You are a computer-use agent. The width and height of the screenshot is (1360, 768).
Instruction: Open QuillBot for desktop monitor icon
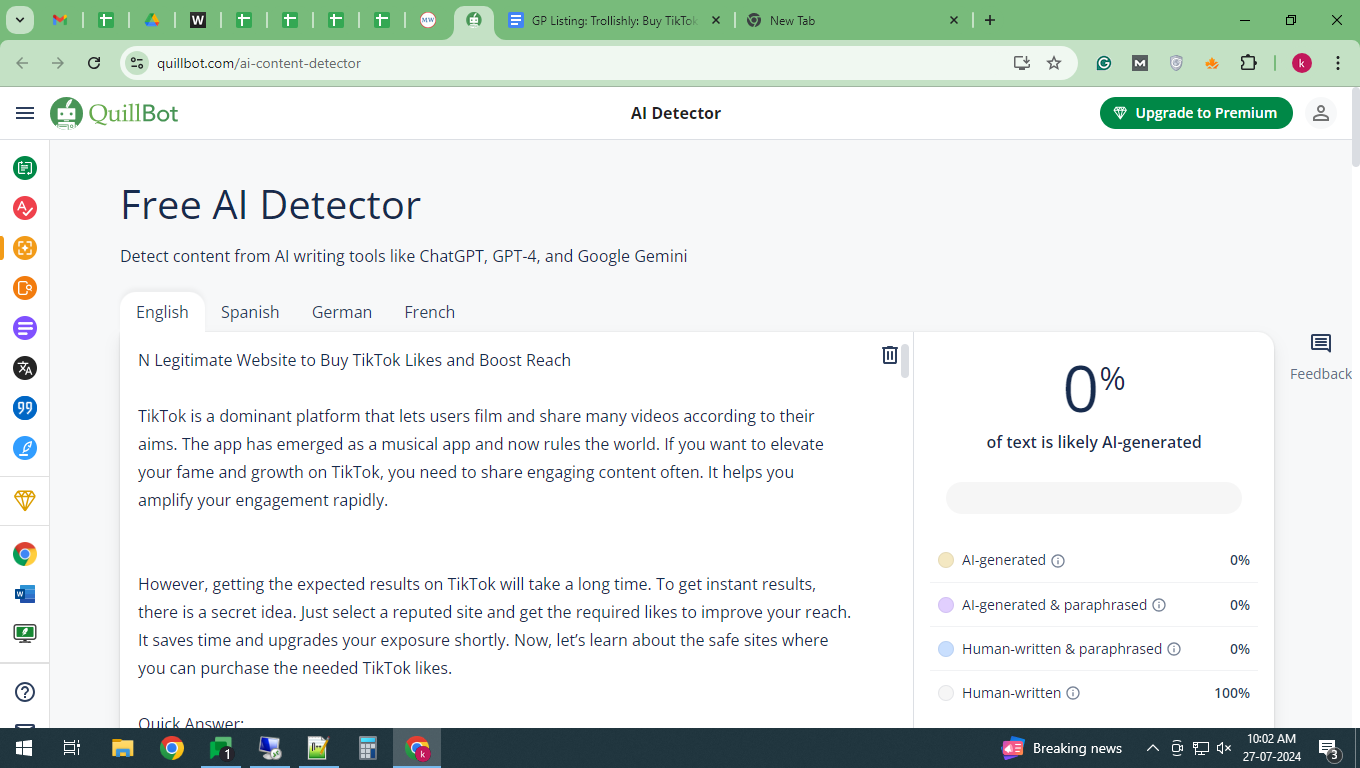click(25, 633)
